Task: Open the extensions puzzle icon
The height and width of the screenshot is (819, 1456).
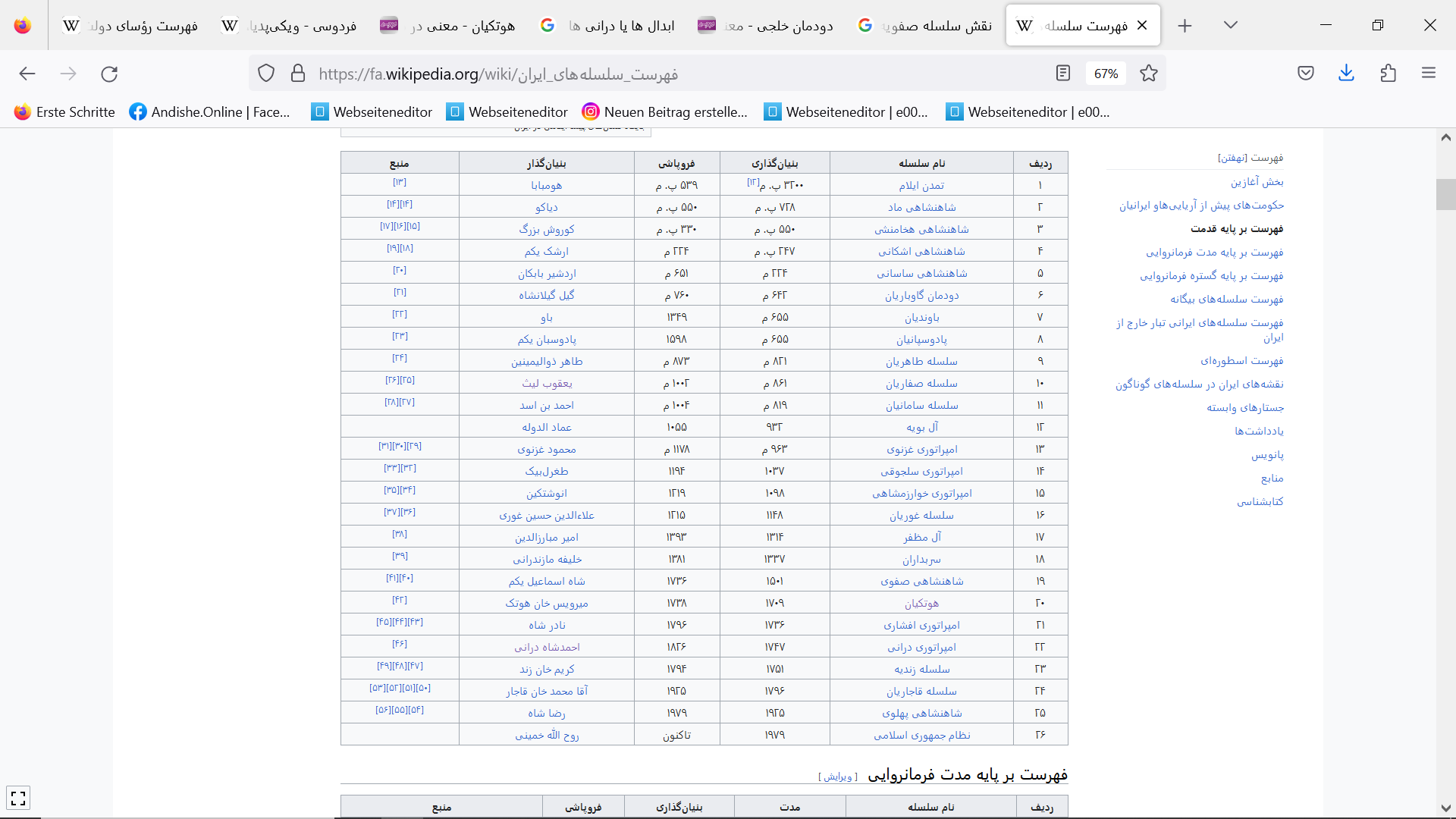Action: click(1388, 74)
